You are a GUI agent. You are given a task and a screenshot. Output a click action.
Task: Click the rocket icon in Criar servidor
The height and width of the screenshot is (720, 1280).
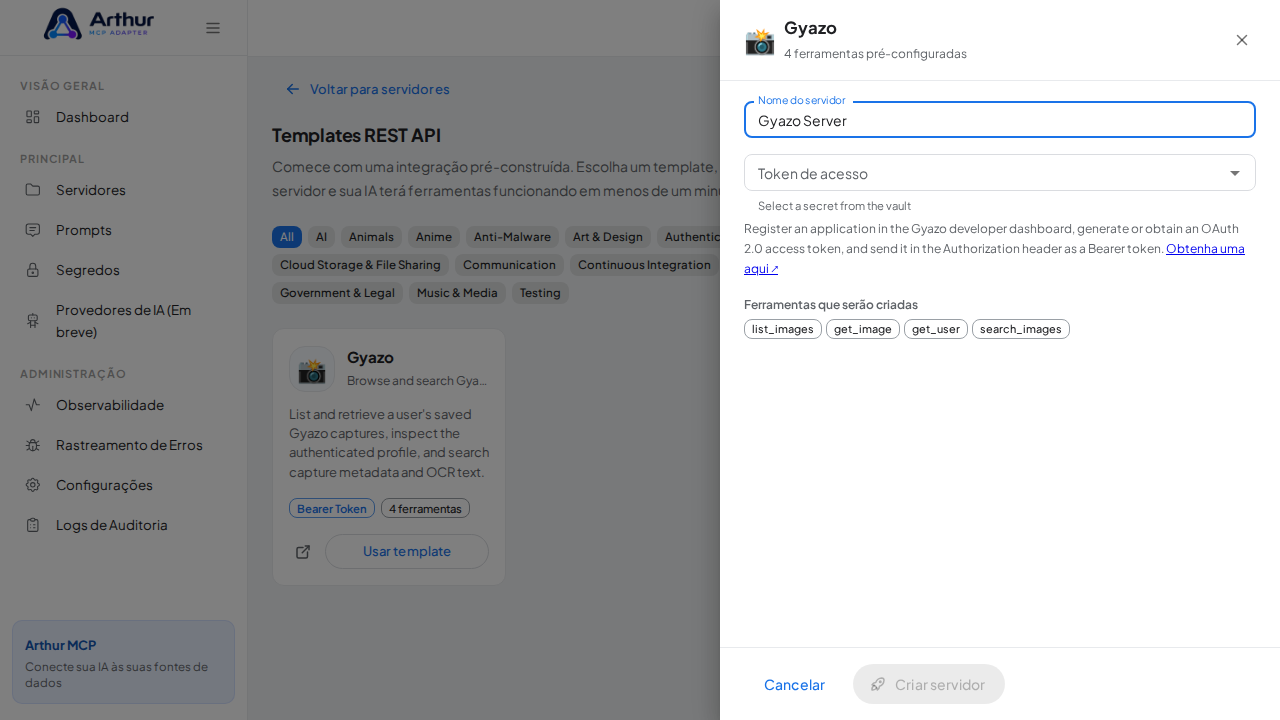[x=878, y=684]
